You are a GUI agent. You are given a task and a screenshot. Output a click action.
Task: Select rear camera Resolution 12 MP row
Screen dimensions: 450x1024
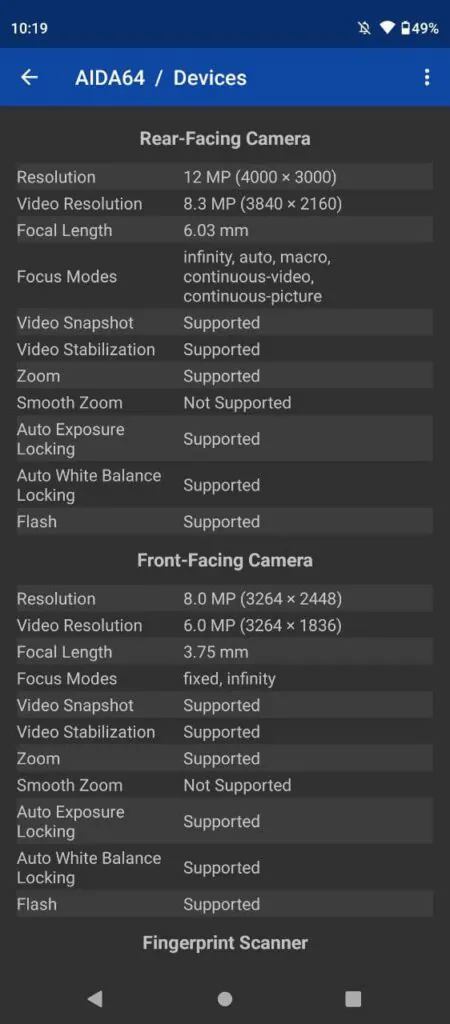tap(225, 177)
